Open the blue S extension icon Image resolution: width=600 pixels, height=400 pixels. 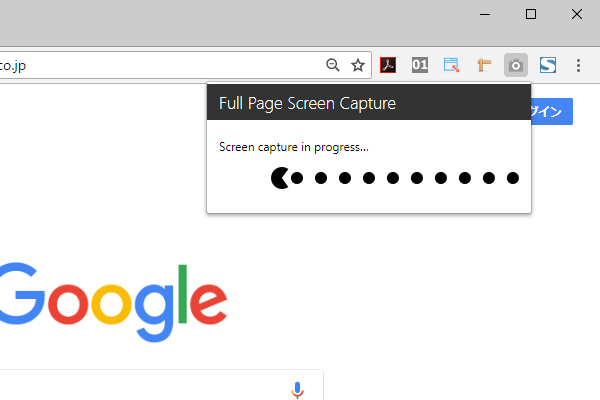point(548,65)
